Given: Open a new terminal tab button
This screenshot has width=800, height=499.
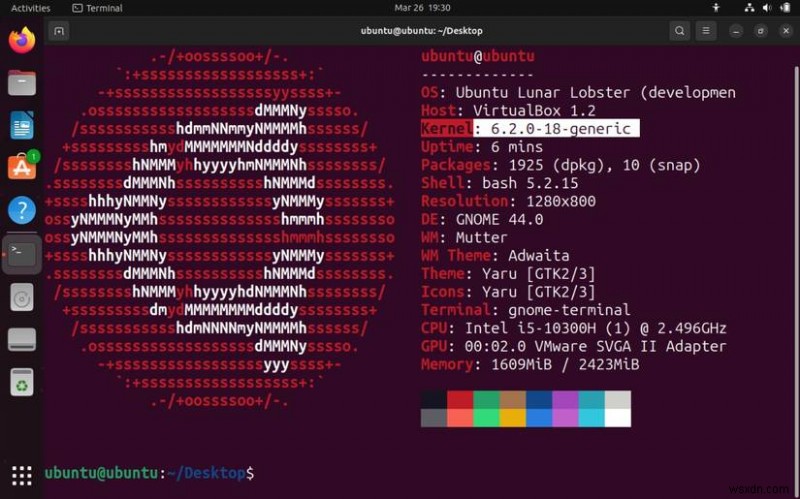Looking at the screenshot, I should (x=59, y=31).
